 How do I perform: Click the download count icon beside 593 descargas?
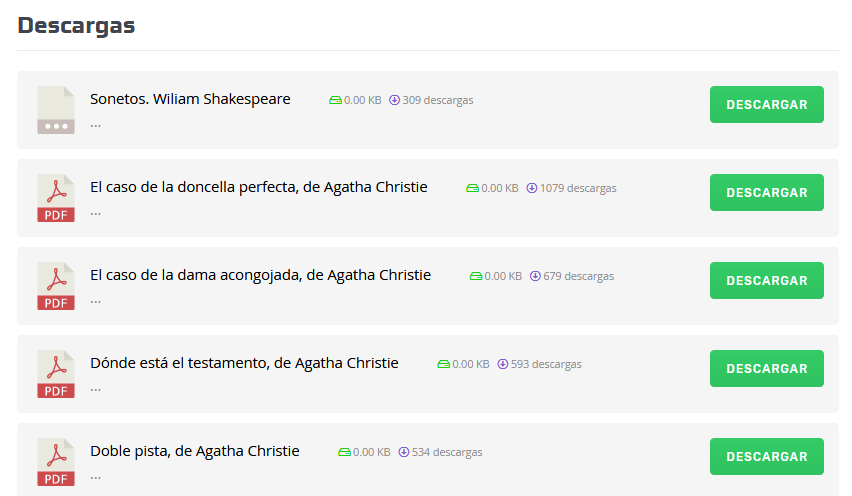coord(503,364)
